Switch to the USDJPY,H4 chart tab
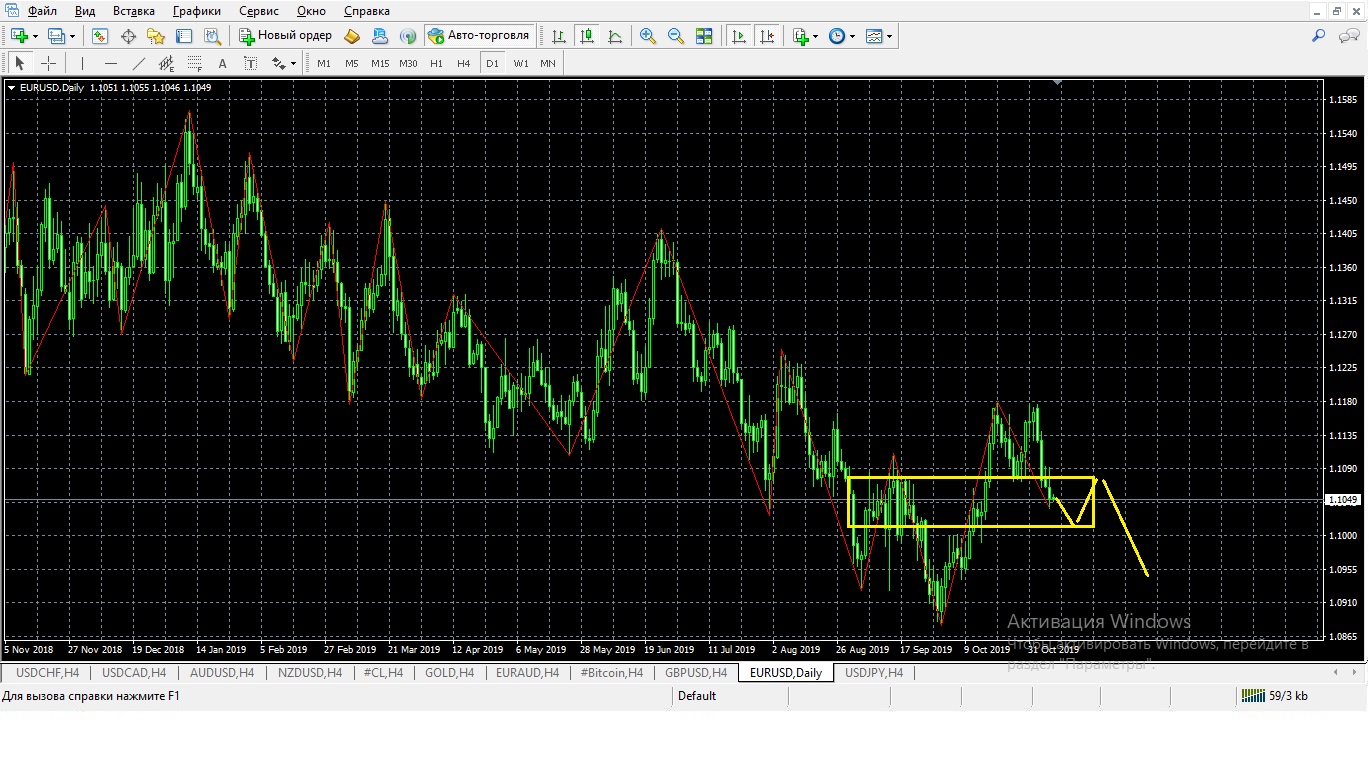Image resolution: width=1369 pixels, height=768 pixels. tap(874, 673)
